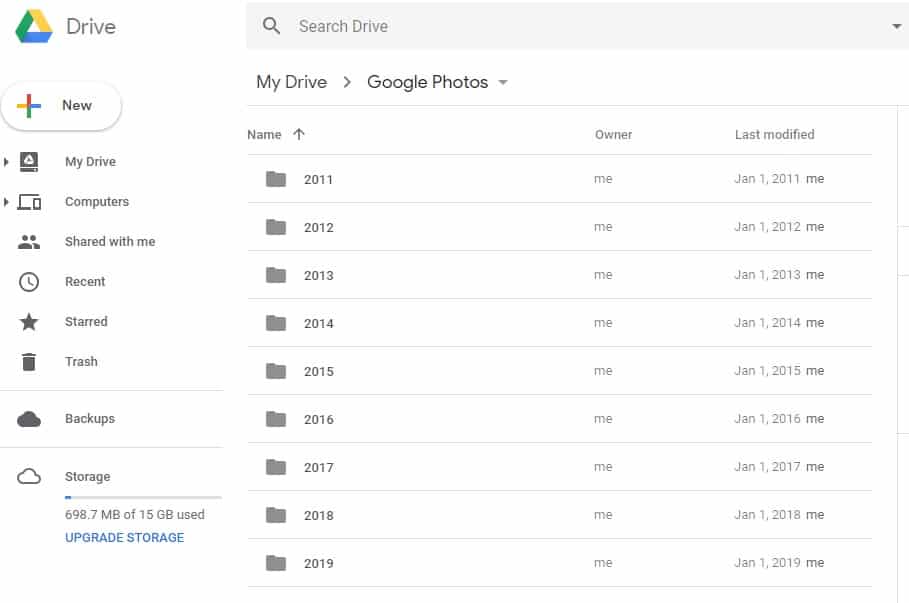Click the folder icon for 2018
The height and width of the screenshot is (603, 909).
pos(276,515)
